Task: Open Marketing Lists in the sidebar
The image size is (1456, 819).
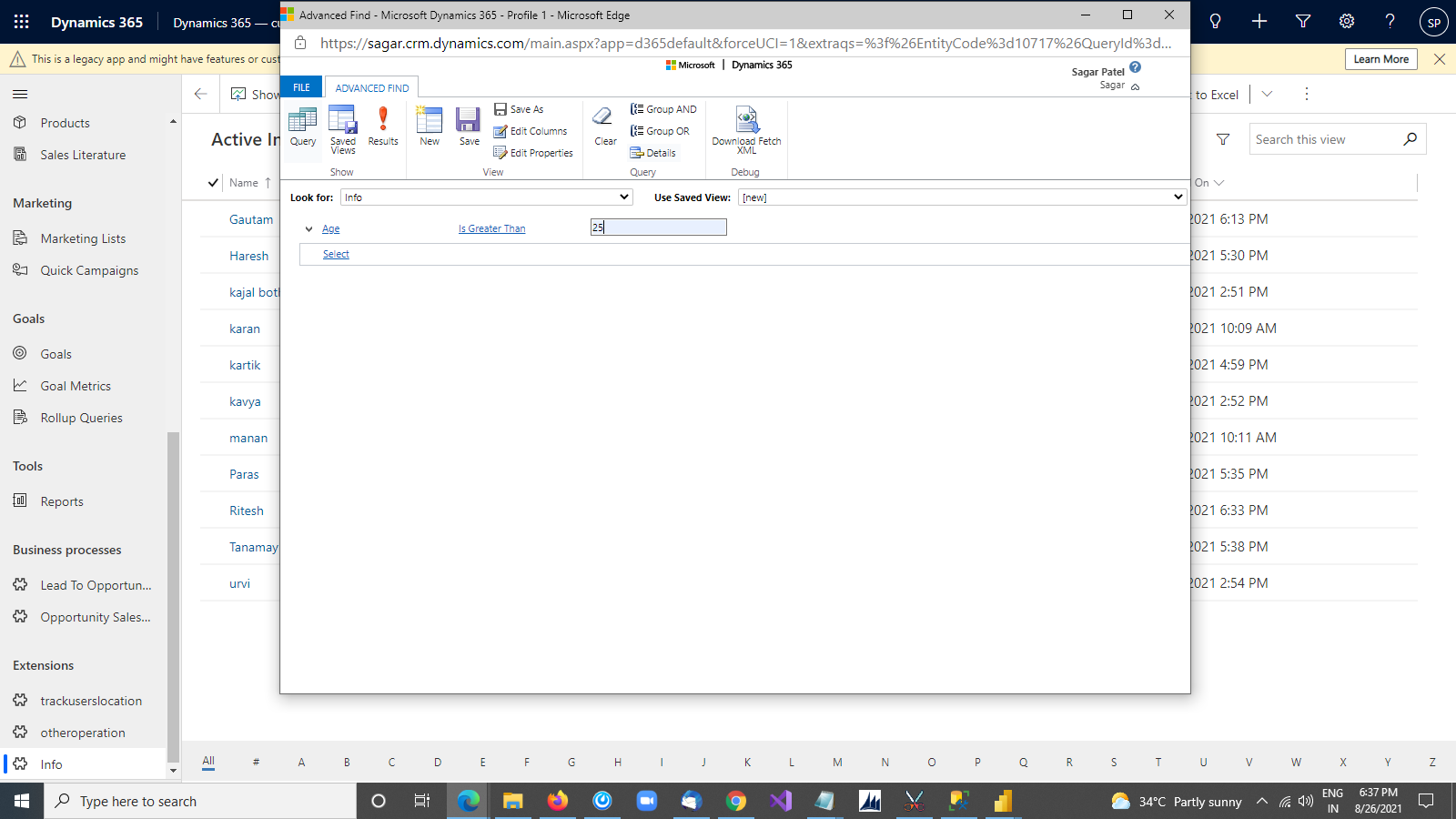Action: click(83, 238)
